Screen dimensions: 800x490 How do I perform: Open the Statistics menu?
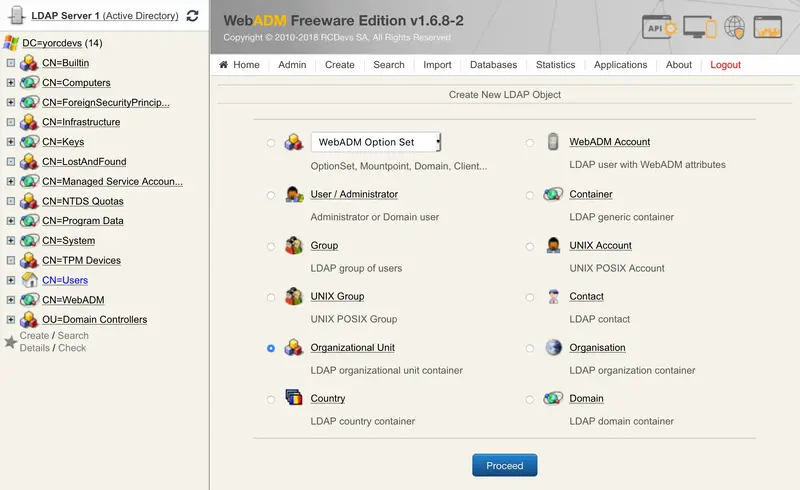pos(556,65)
